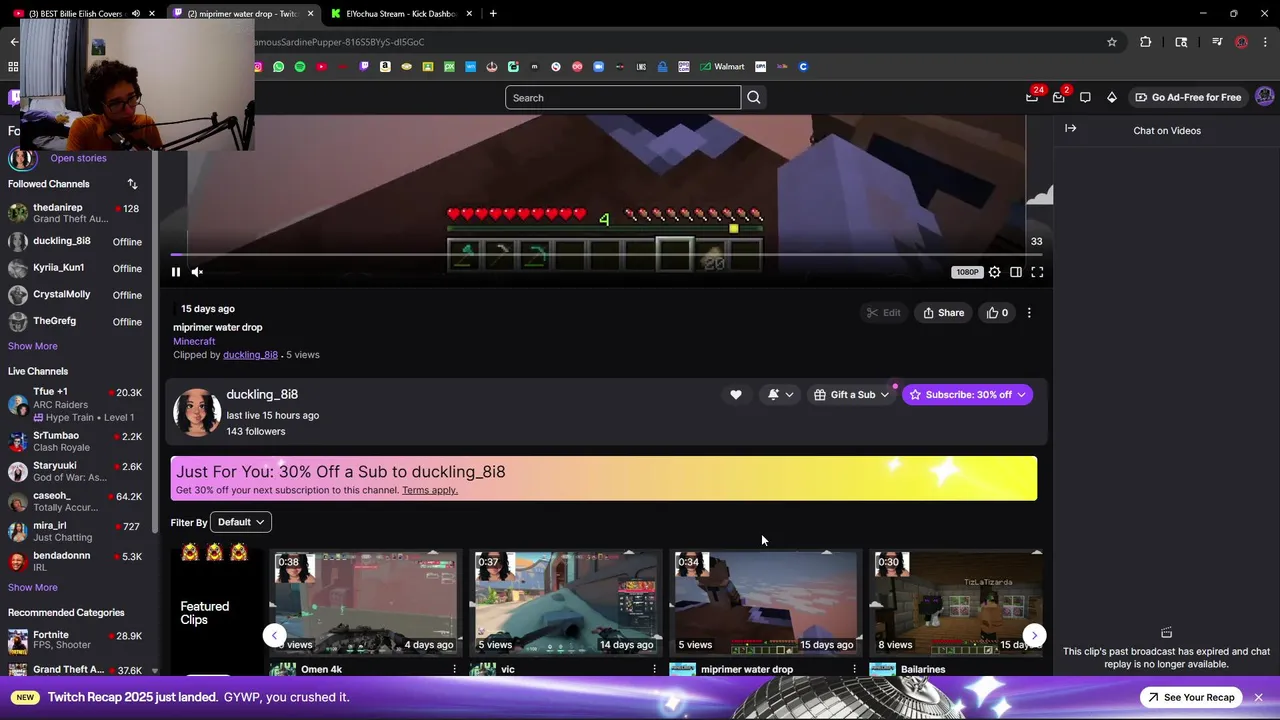1280x720 pixels.
Task: Open the Whispers speech bubble icon
Action: pyautogui.click(x=1085, y=97)
